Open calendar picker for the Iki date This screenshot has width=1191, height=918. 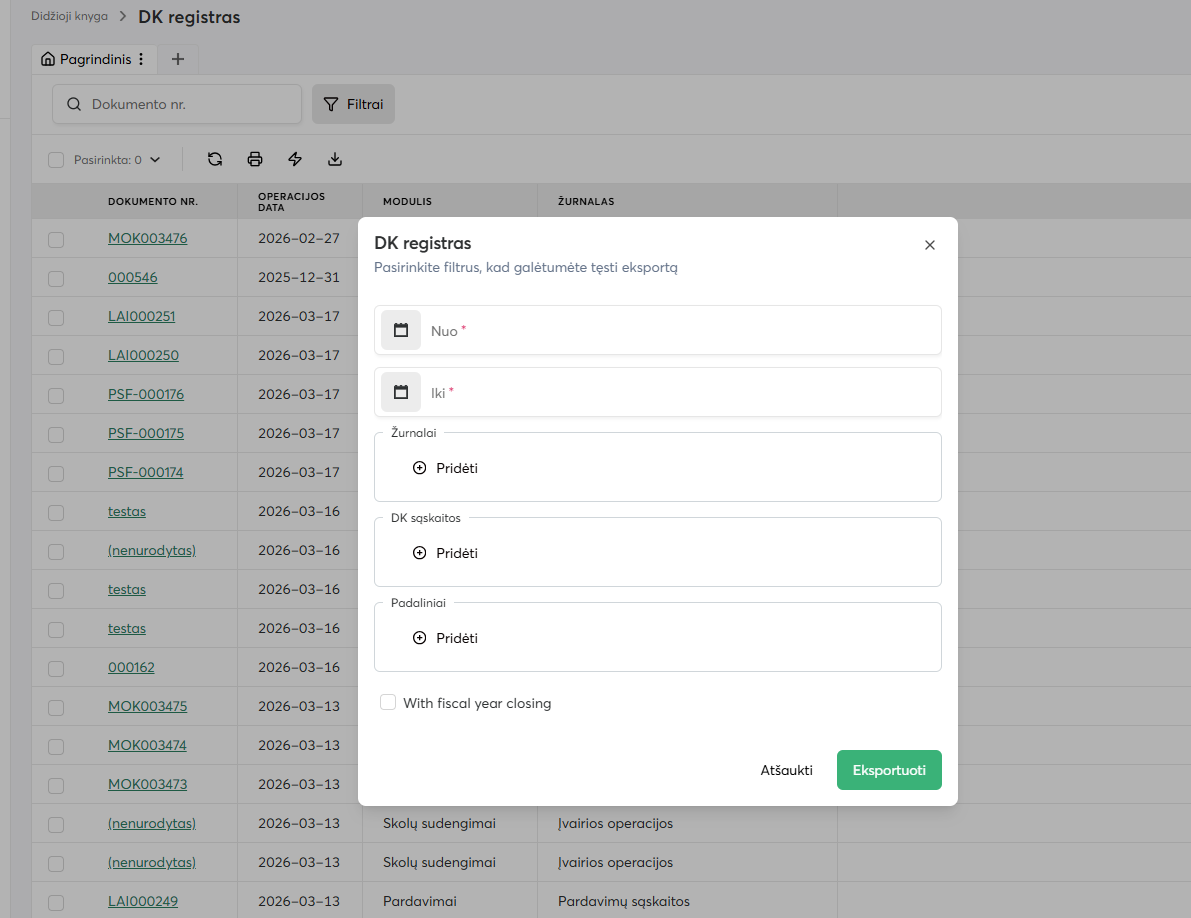401,392
